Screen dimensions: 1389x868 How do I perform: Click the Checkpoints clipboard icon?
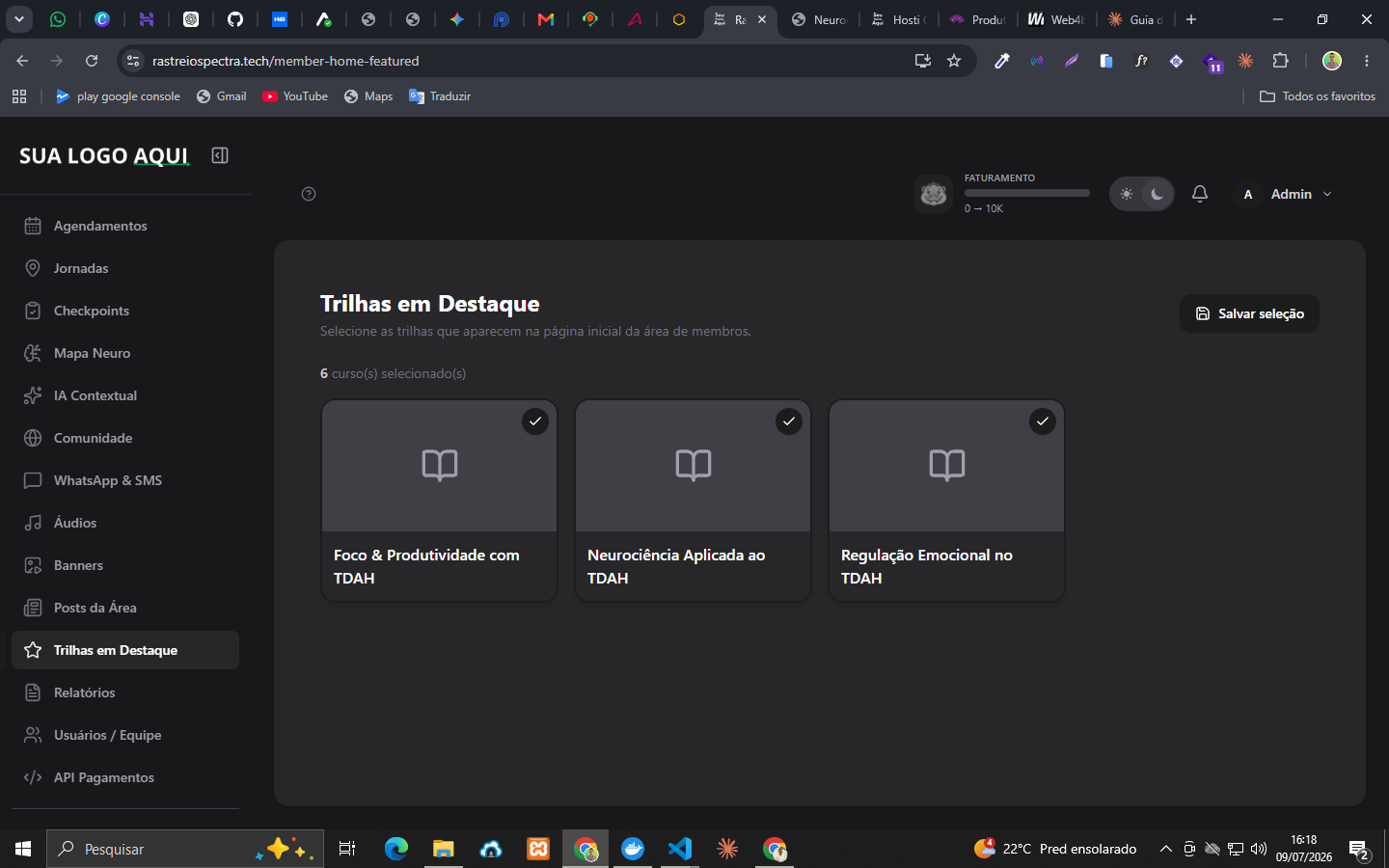(x=33, y=311)
